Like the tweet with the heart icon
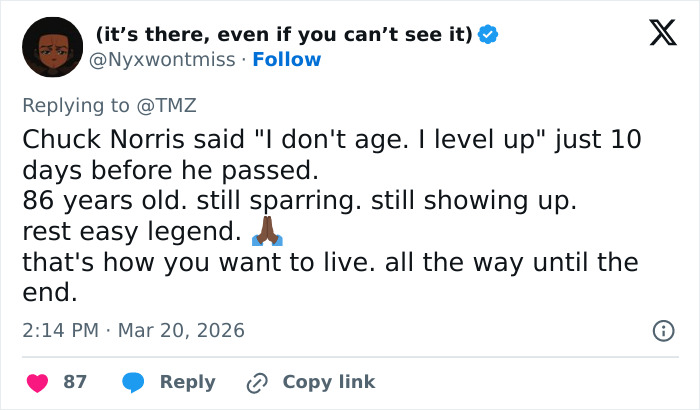 pyautogui.click(x=38, y=382)
